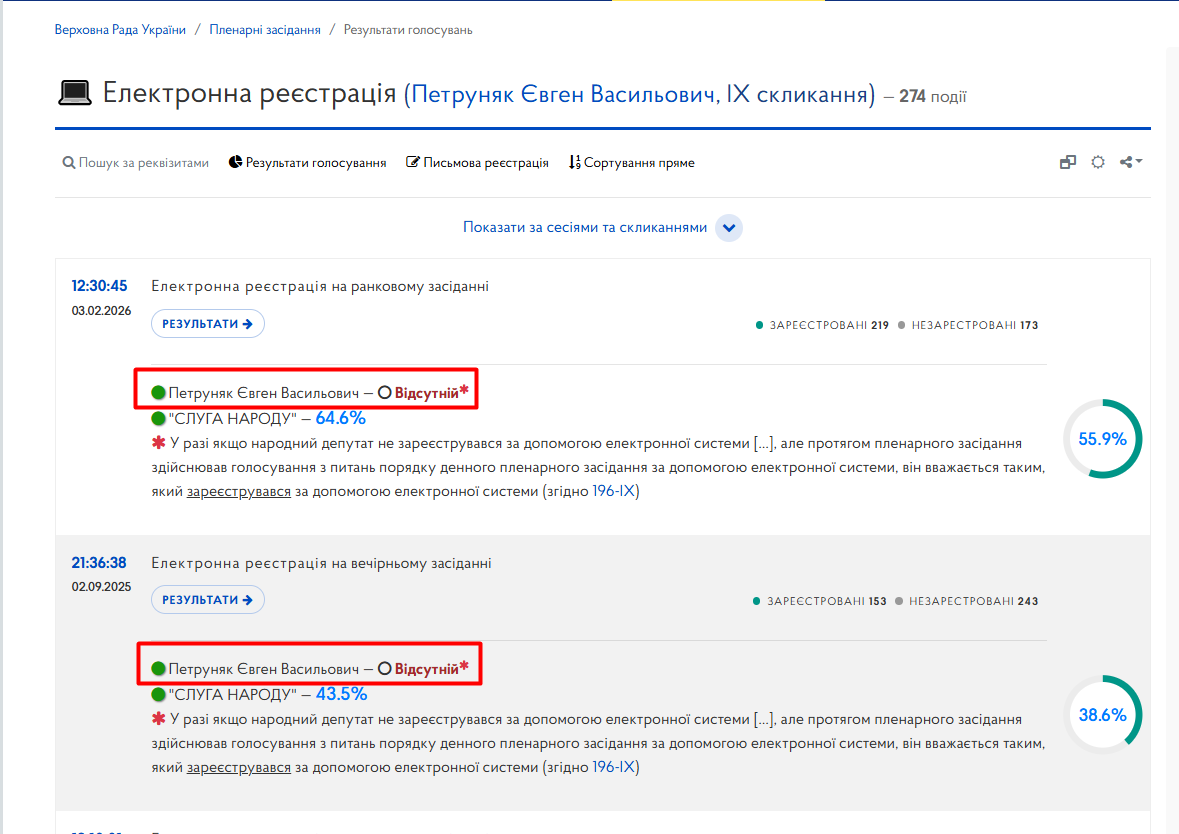Open the 196-IX link in the first note
Viewport: 1179px width, 834px height.
tap(616, 491)
